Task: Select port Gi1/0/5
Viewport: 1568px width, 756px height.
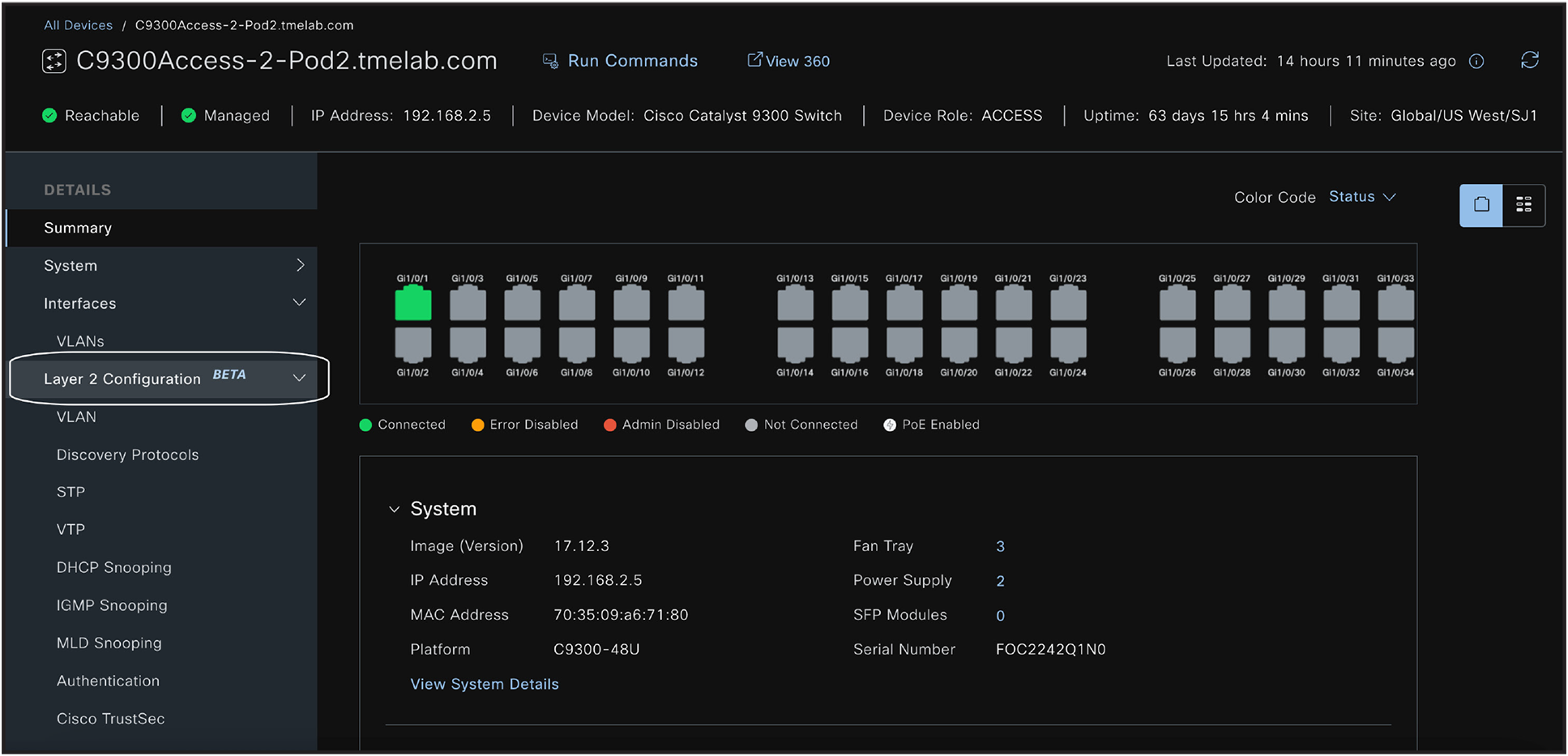Action: [x=523, y=303]
